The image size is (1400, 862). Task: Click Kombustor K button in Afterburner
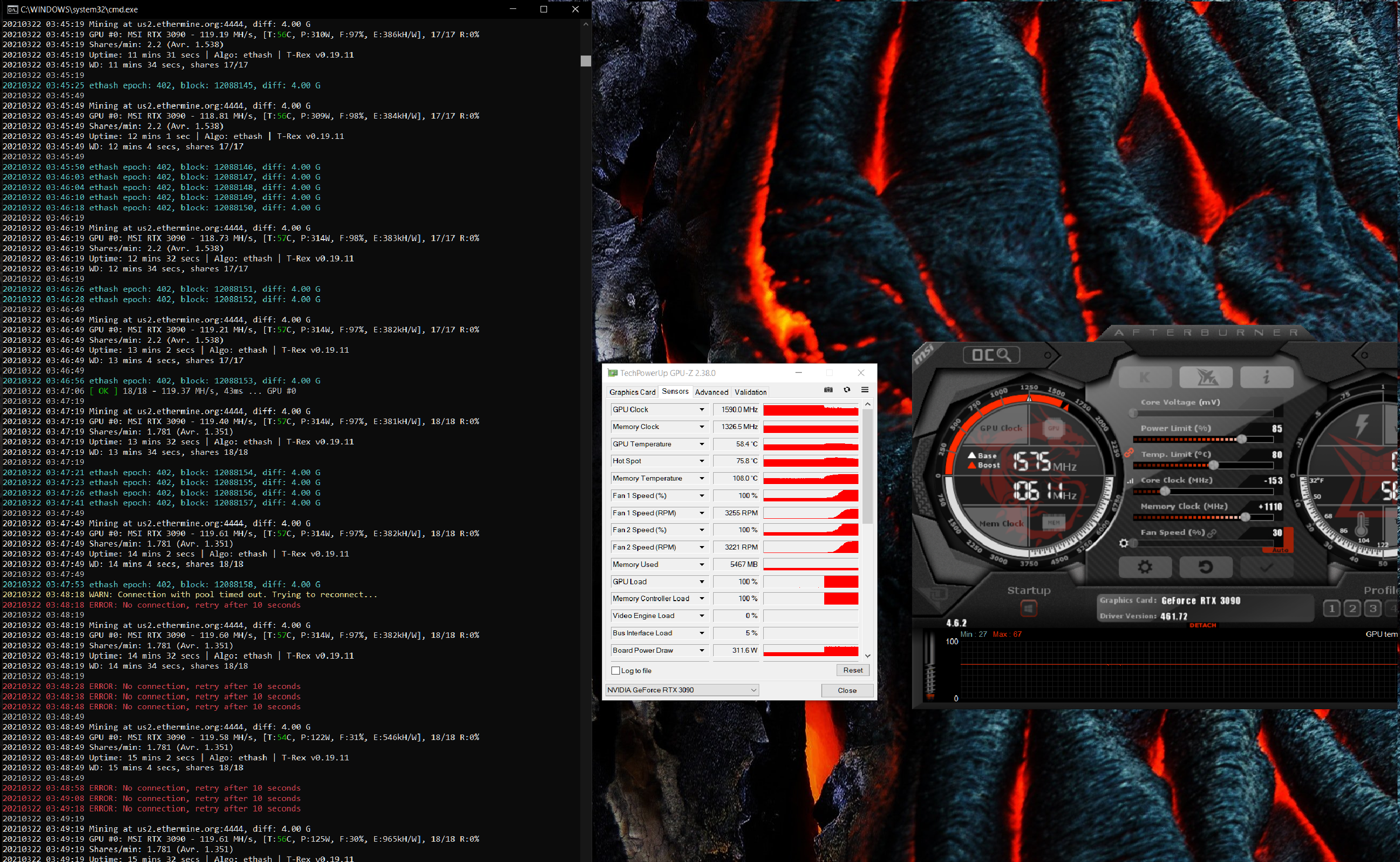click(1145, 377)
